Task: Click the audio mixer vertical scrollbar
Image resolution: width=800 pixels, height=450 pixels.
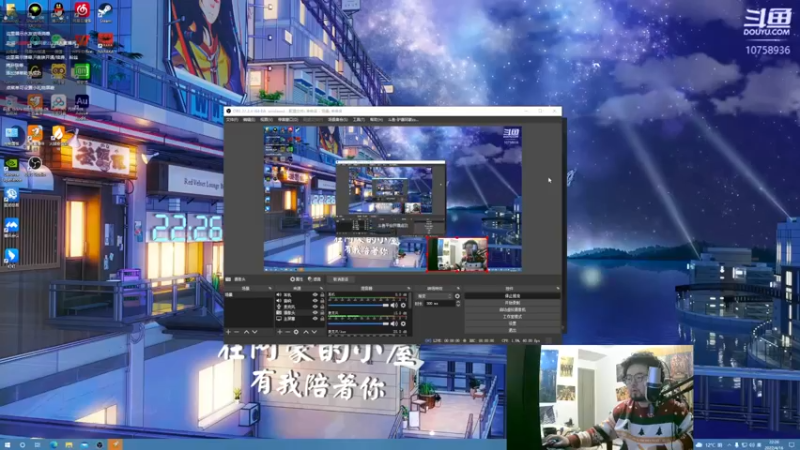Action: pyautogui.click(x=410, y=301)
